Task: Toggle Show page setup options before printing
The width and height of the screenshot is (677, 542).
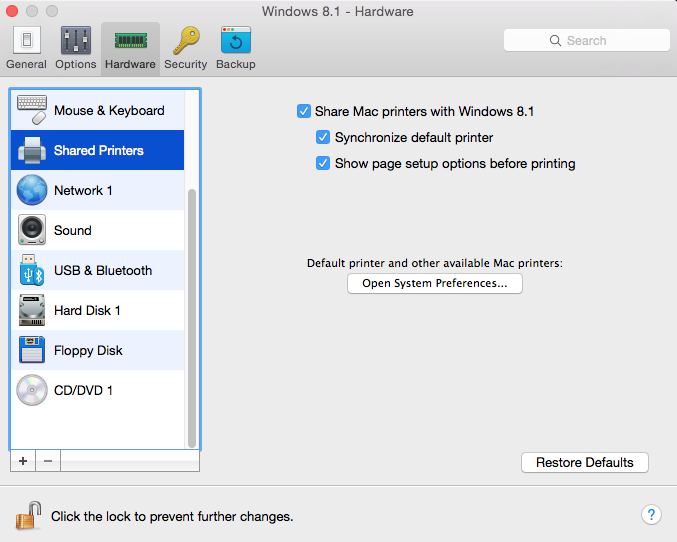Action: (323, 163)
